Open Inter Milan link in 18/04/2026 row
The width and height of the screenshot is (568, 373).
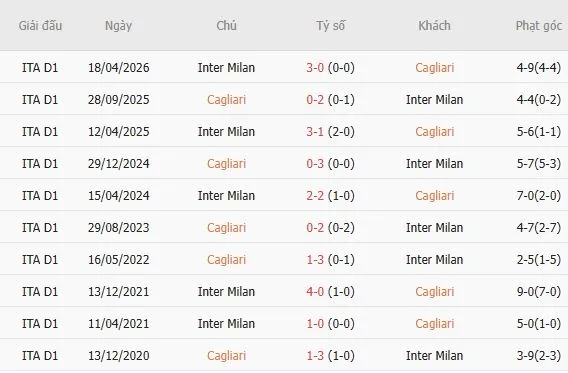tap(226, 68)
